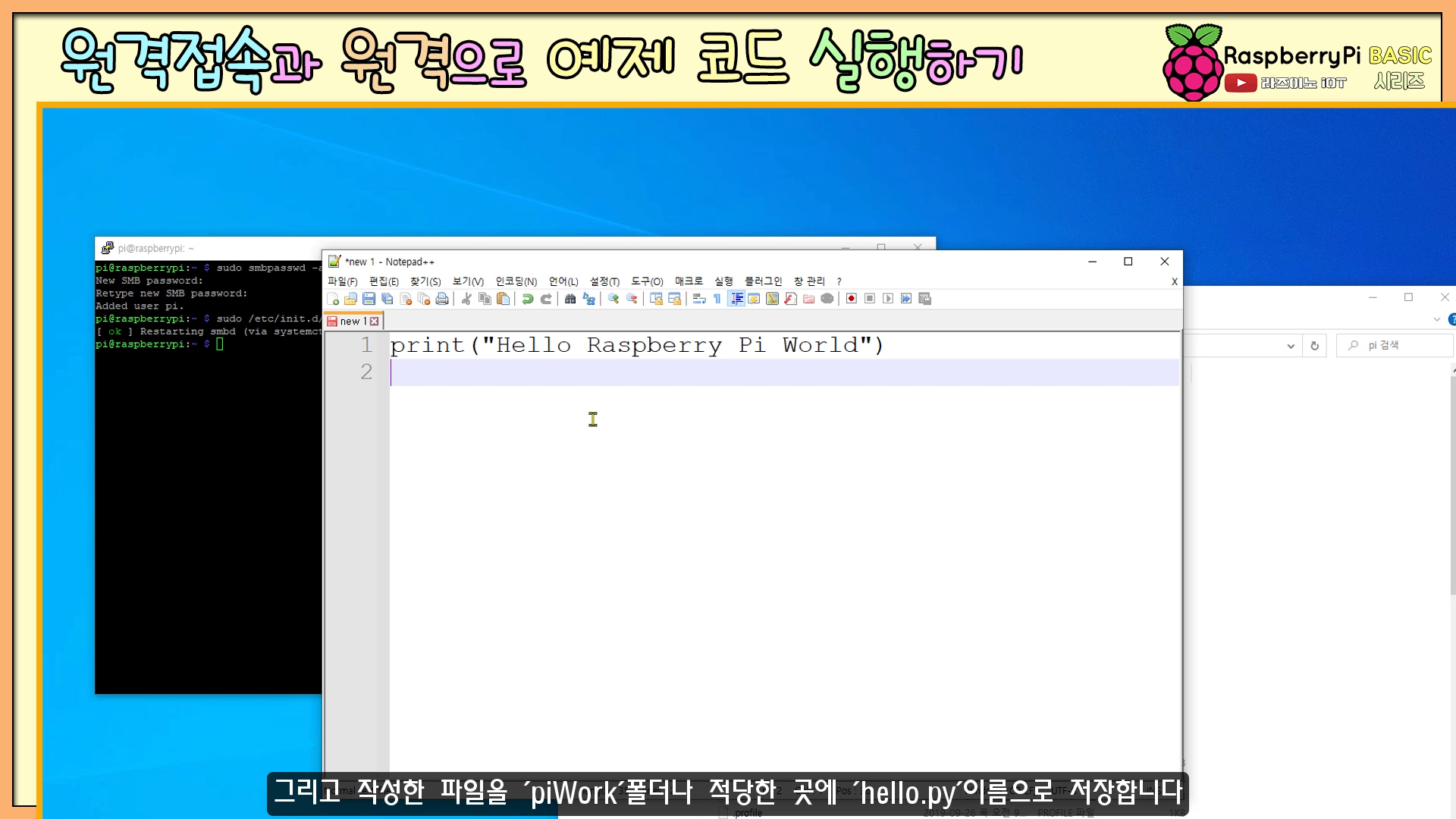This screenshot has height=819, width=1456.
Task: Close the new 1 tab
Action: (x=374, y=322)
